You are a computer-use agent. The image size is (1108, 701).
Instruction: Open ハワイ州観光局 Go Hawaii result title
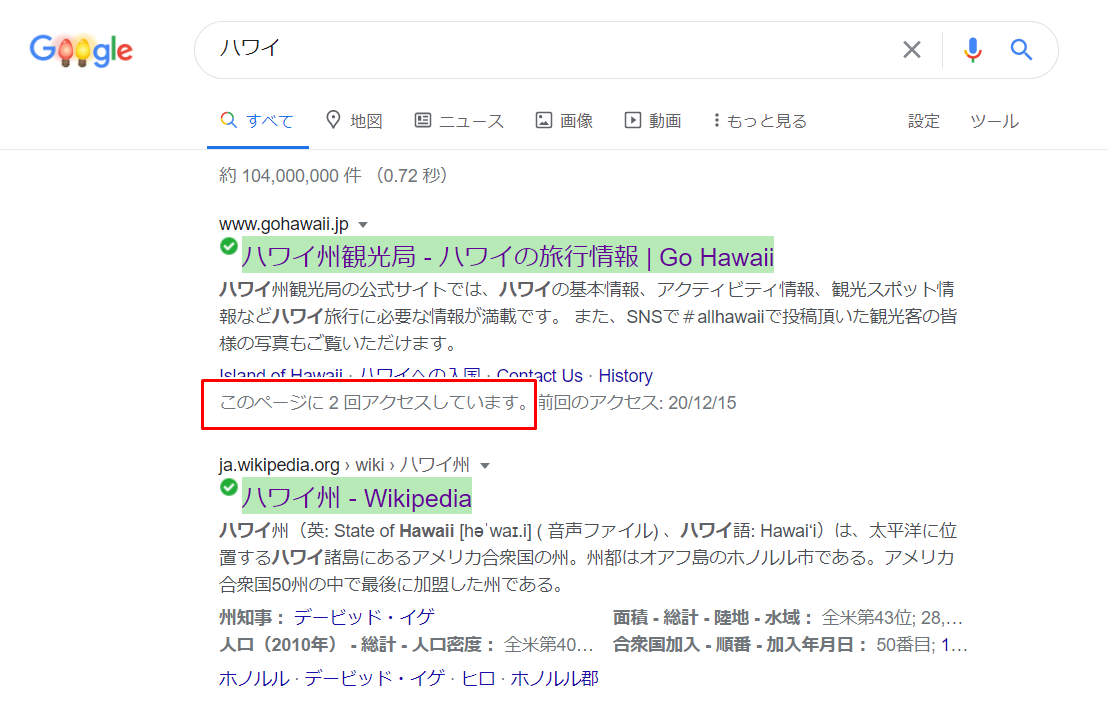click(507, 257)
